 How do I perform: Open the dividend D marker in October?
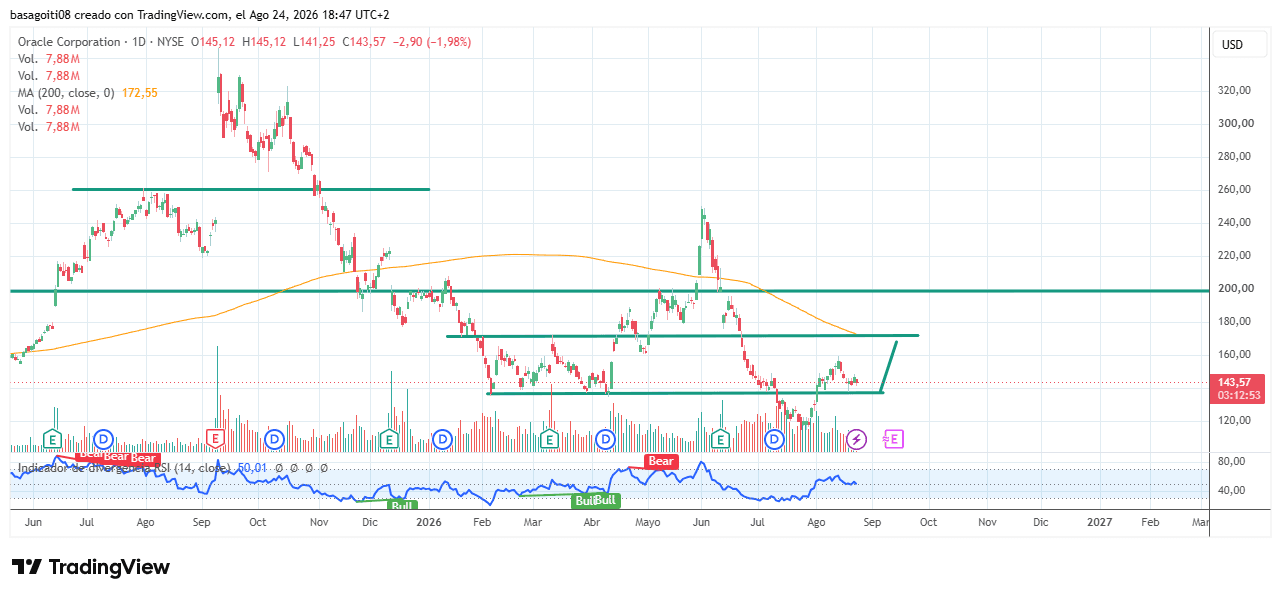click(x=274, y=438)
